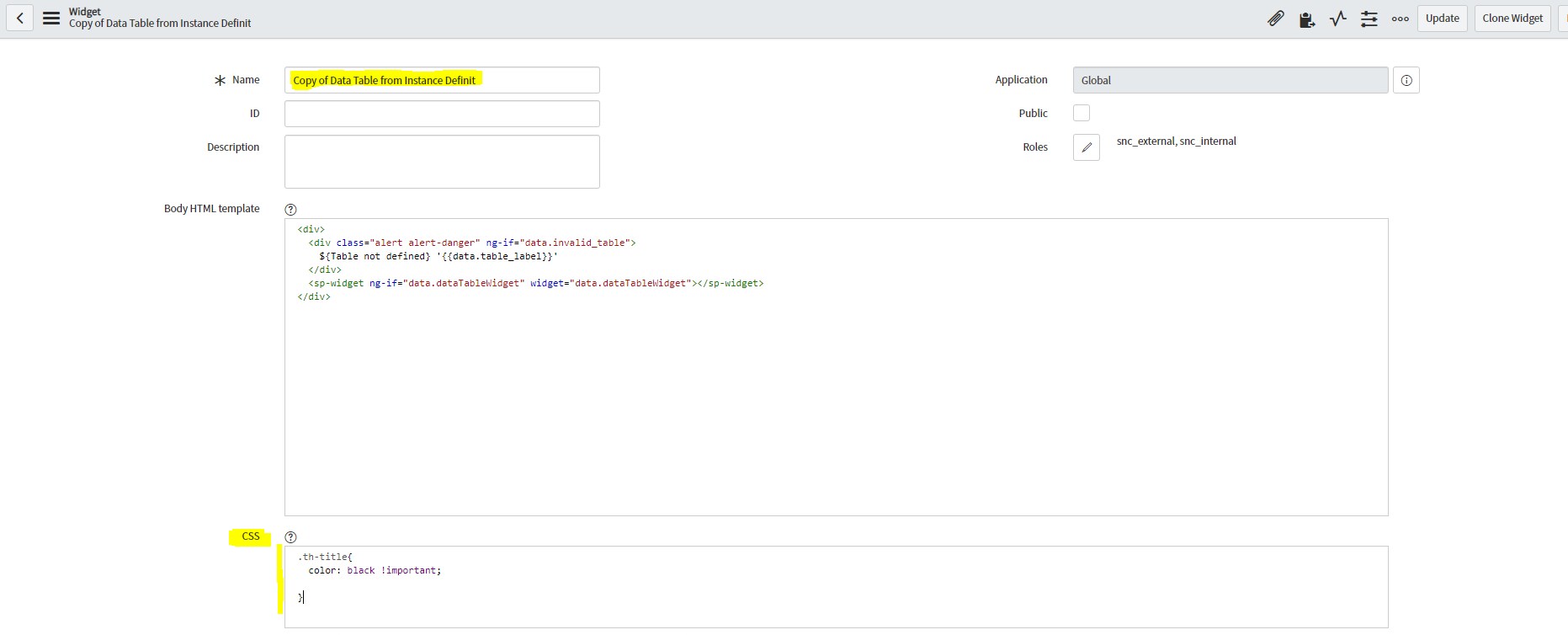
Task: Click the Body HTML template help icon
Action: pos(290,210)
